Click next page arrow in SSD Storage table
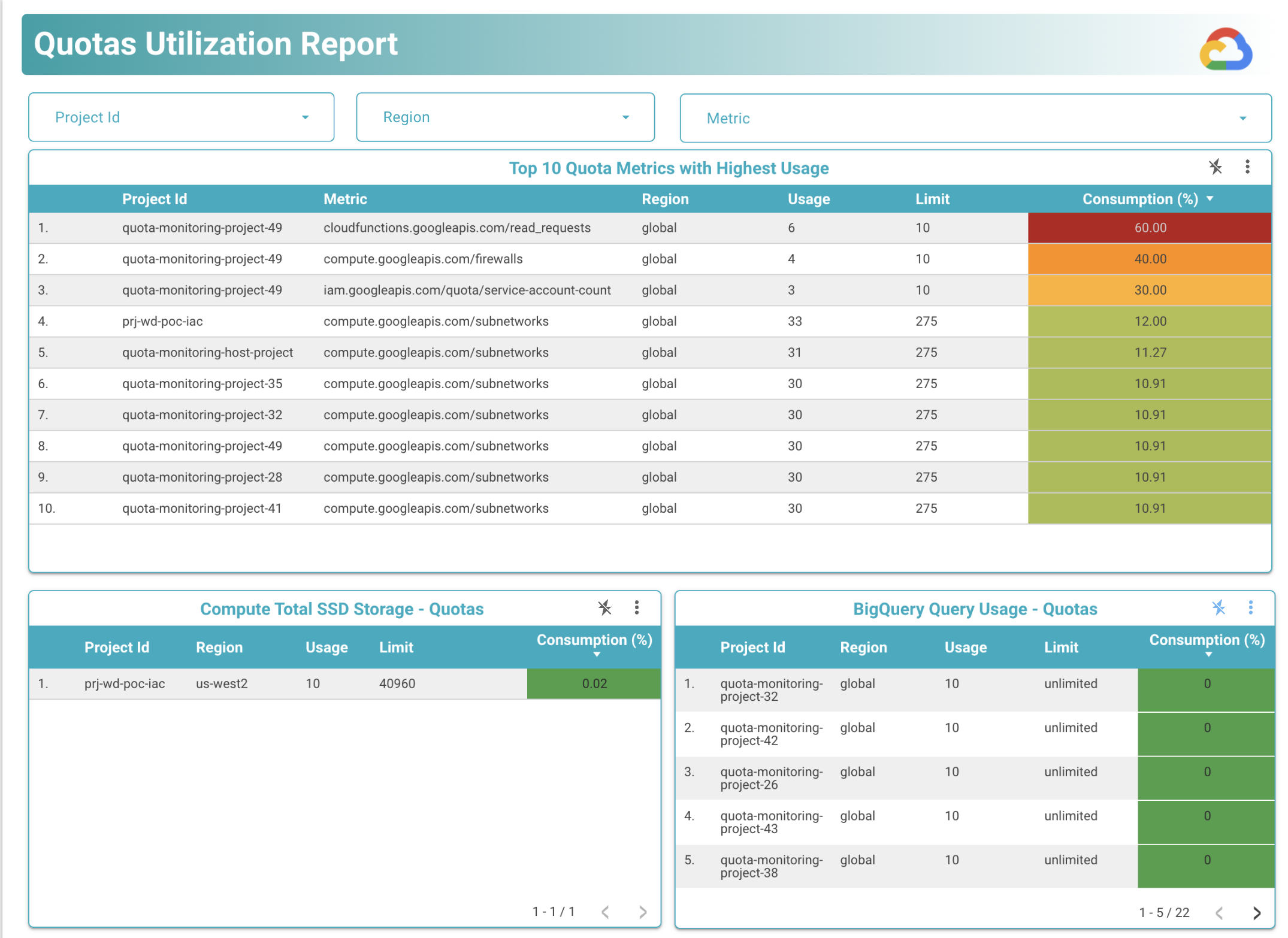The height and width of the screenshot is (938, 1288). pyautogui.click(x=643, y=912)
